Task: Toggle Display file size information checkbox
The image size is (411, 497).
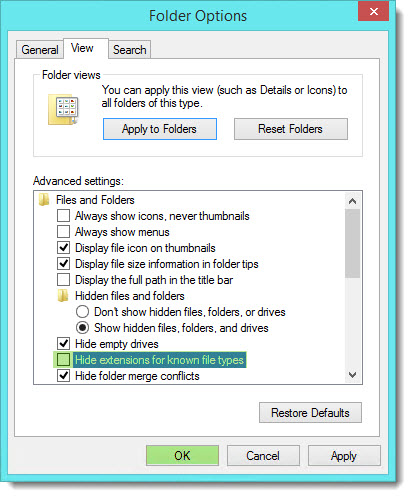Action: (63, 264)
